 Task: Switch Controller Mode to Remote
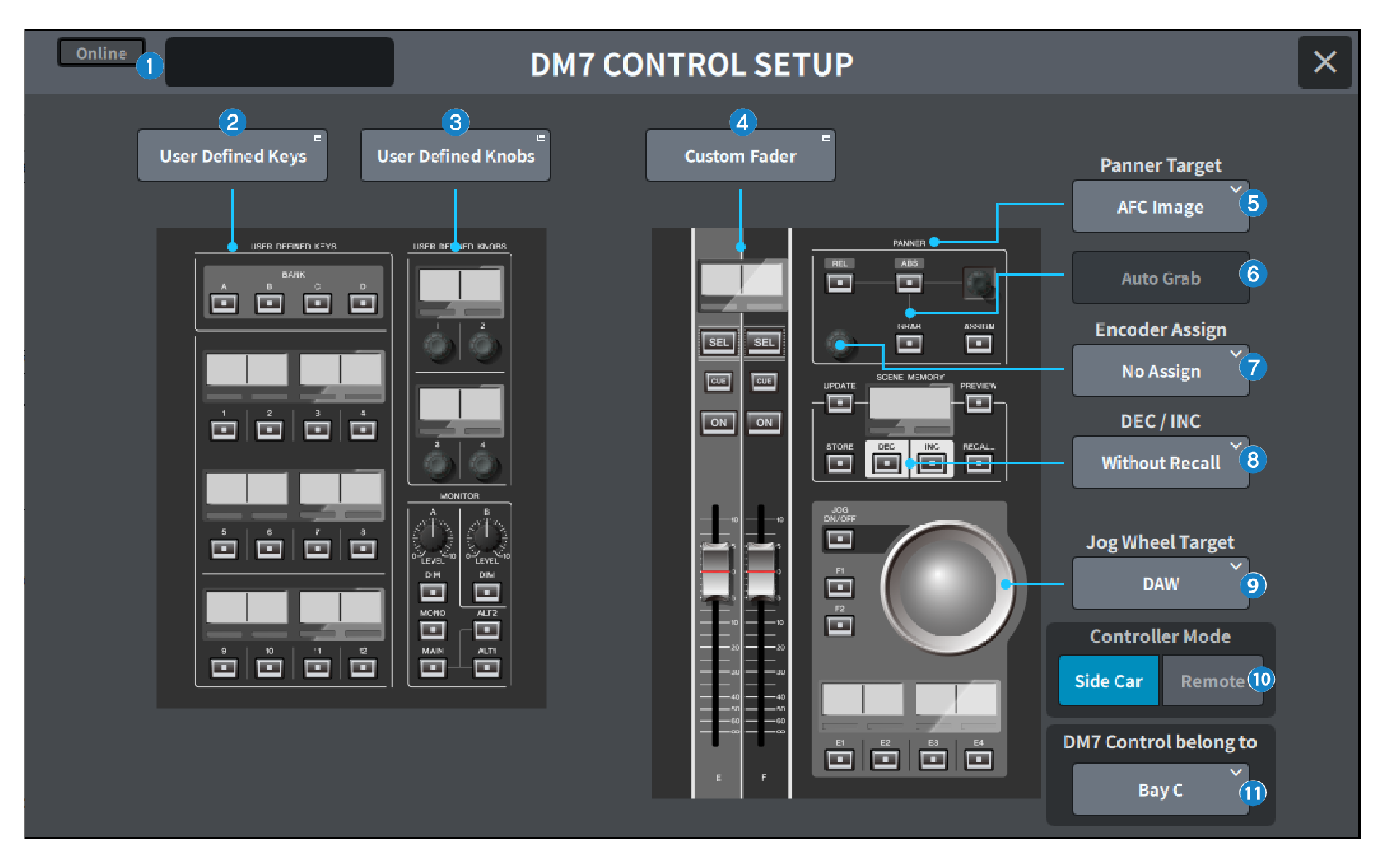(1213, 680)
